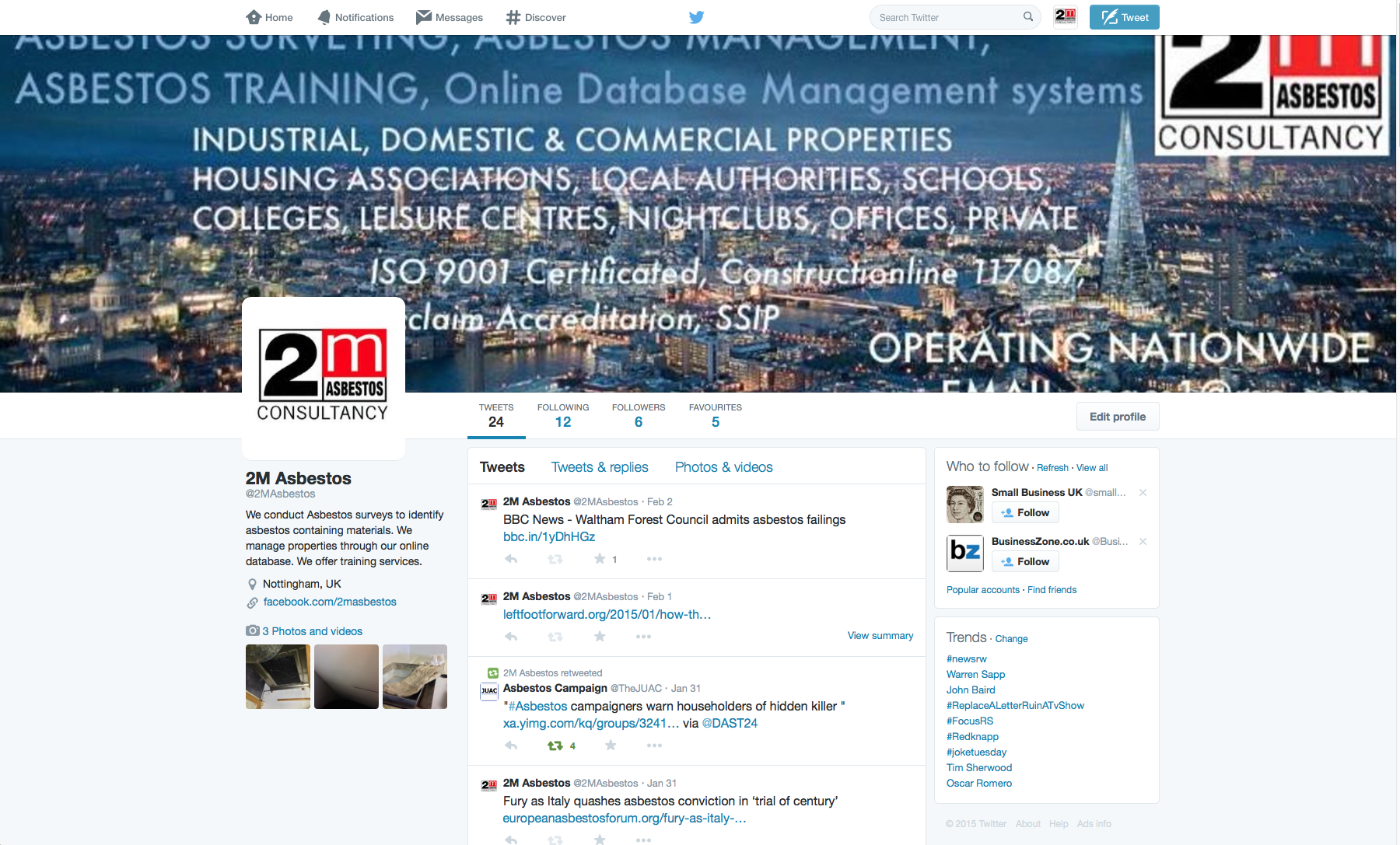The image size is (1400, 845).
Task: View all Who to follow suggestions
Action: point(1092,468)
